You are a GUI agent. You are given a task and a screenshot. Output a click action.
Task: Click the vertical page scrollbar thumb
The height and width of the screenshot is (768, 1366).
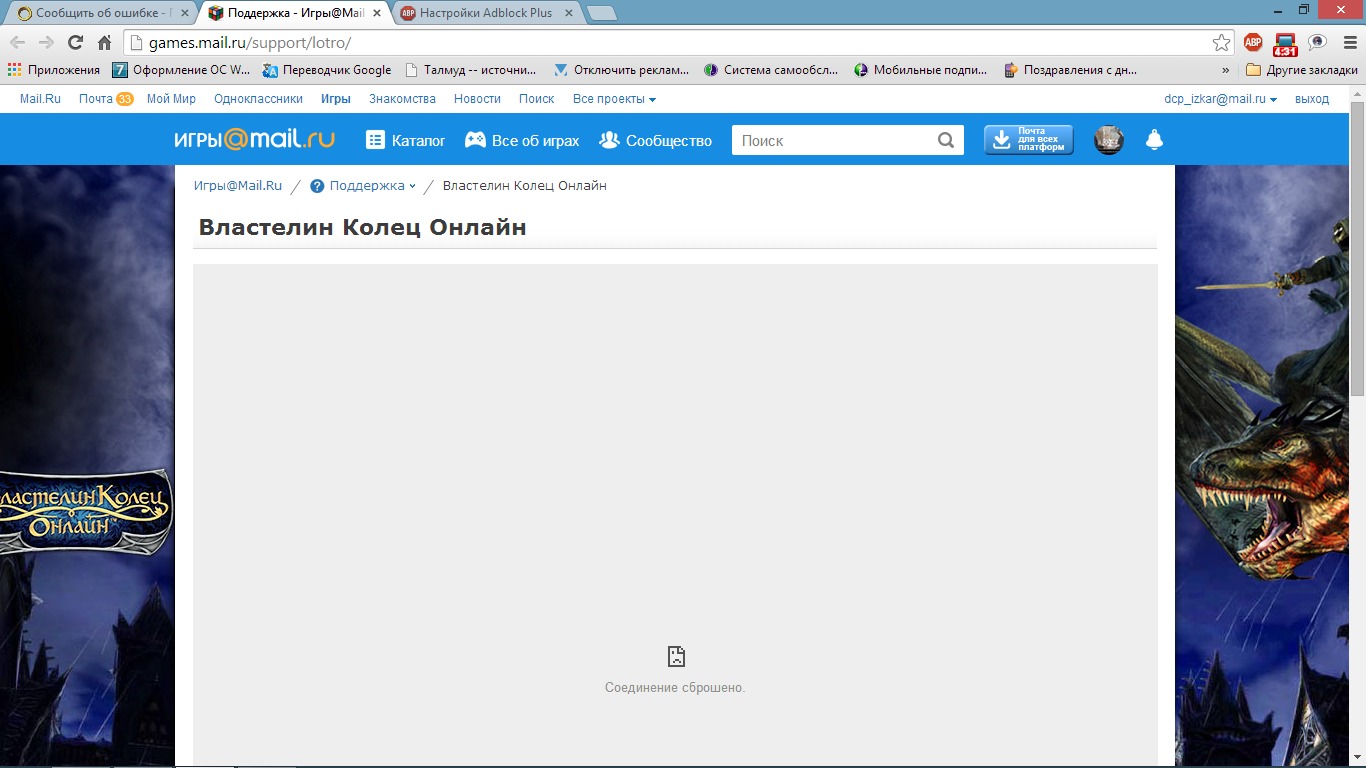tap(1357, 248)
